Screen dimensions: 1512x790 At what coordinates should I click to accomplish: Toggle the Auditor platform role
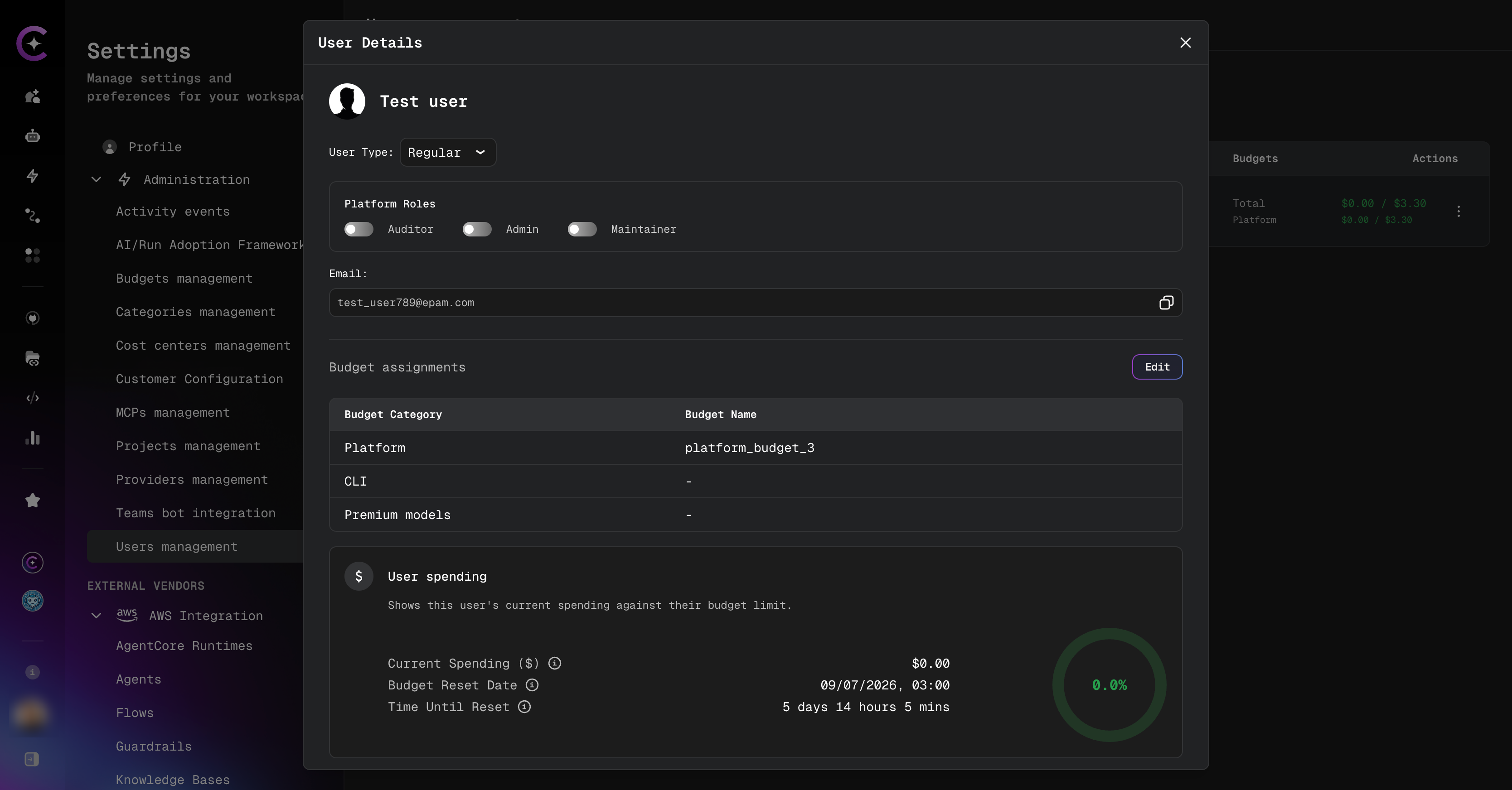click(x=359, y=229)
